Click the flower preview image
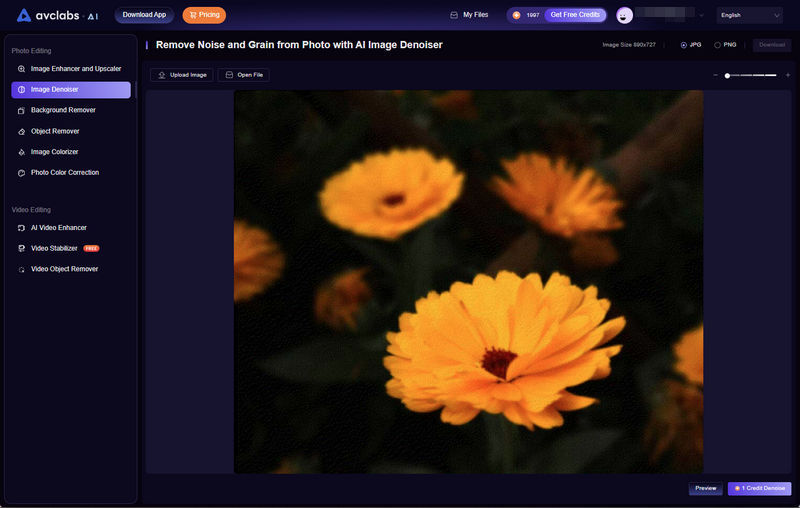 pos(468,282)
